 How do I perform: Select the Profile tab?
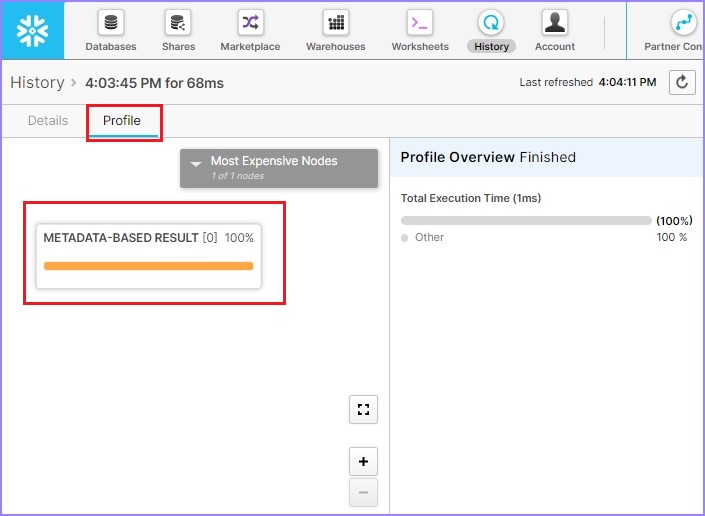122,121
